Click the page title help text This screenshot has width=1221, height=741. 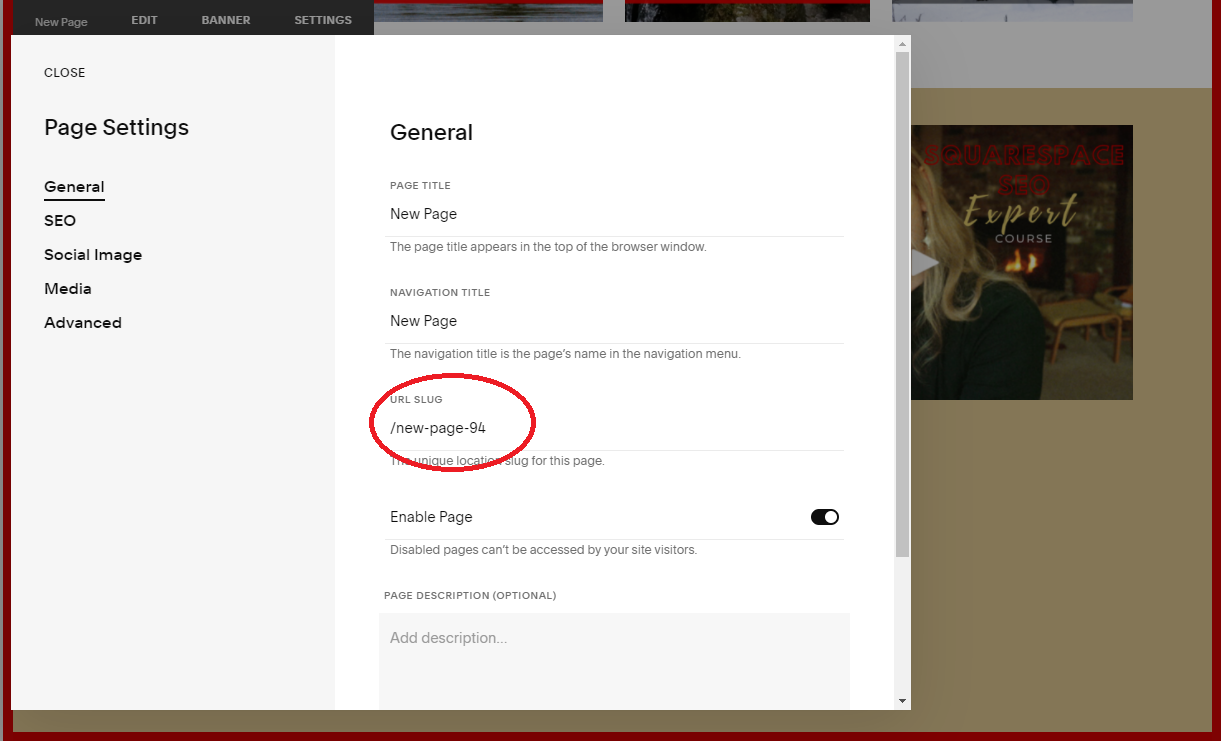pos(548,246)
